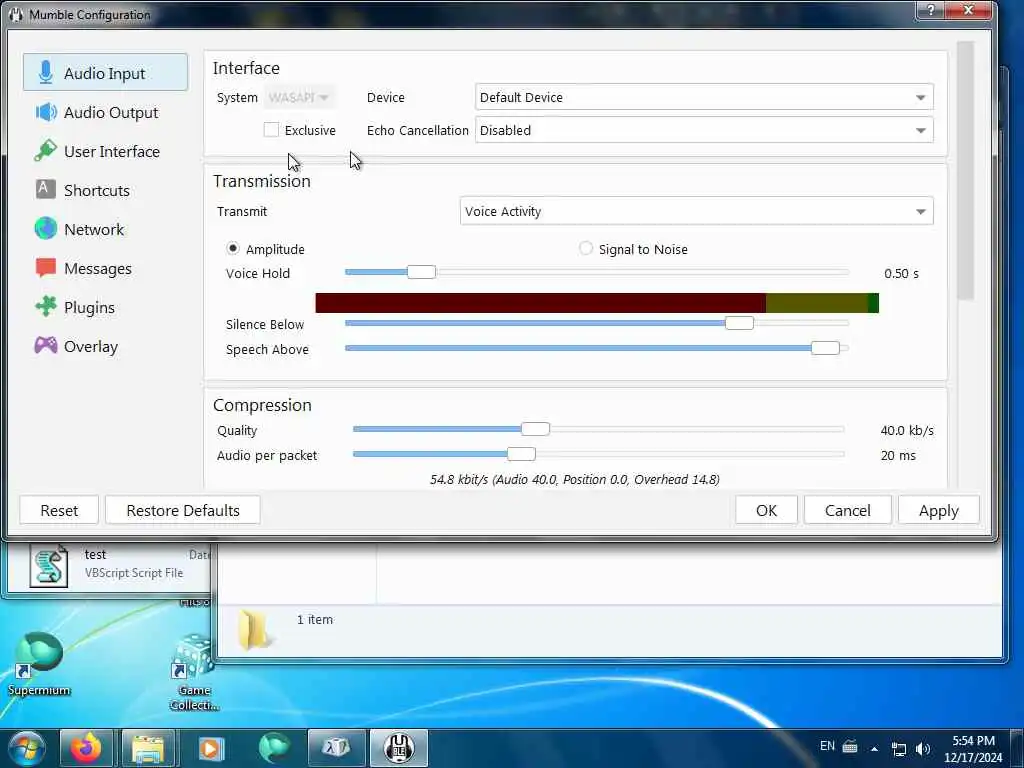Viewport: 1024px width, 768px height.
Task: Open the Transmit Voice Activity dropdown
Action: [696, 211]
